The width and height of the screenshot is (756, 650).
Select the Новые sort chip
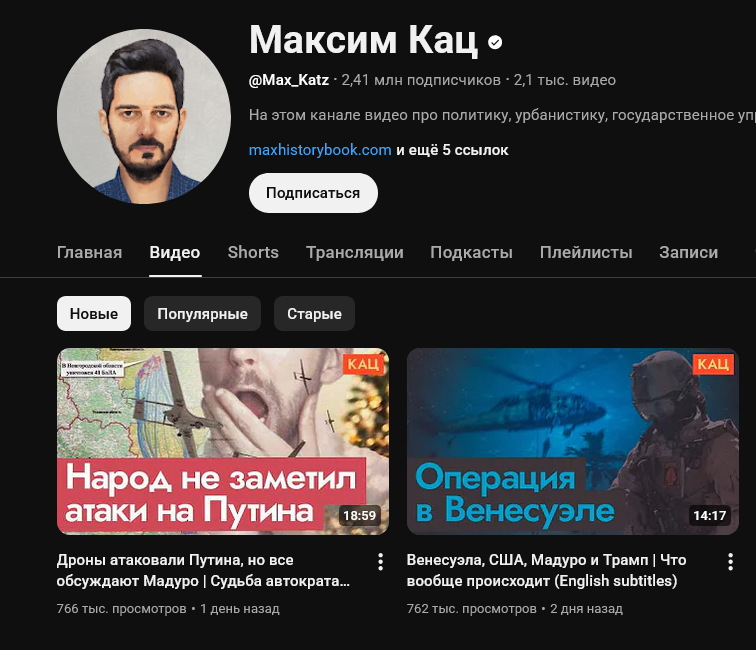point(94,313)
